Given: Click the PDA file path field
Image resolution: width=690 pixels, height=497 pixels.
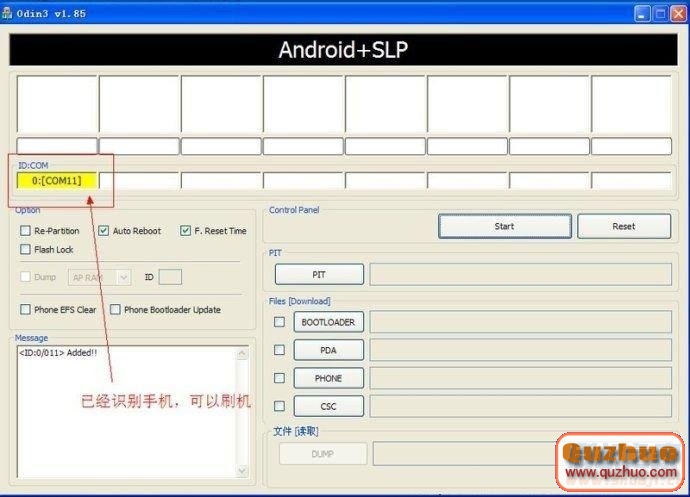Looking at the screenshot, I should (521, 350).
